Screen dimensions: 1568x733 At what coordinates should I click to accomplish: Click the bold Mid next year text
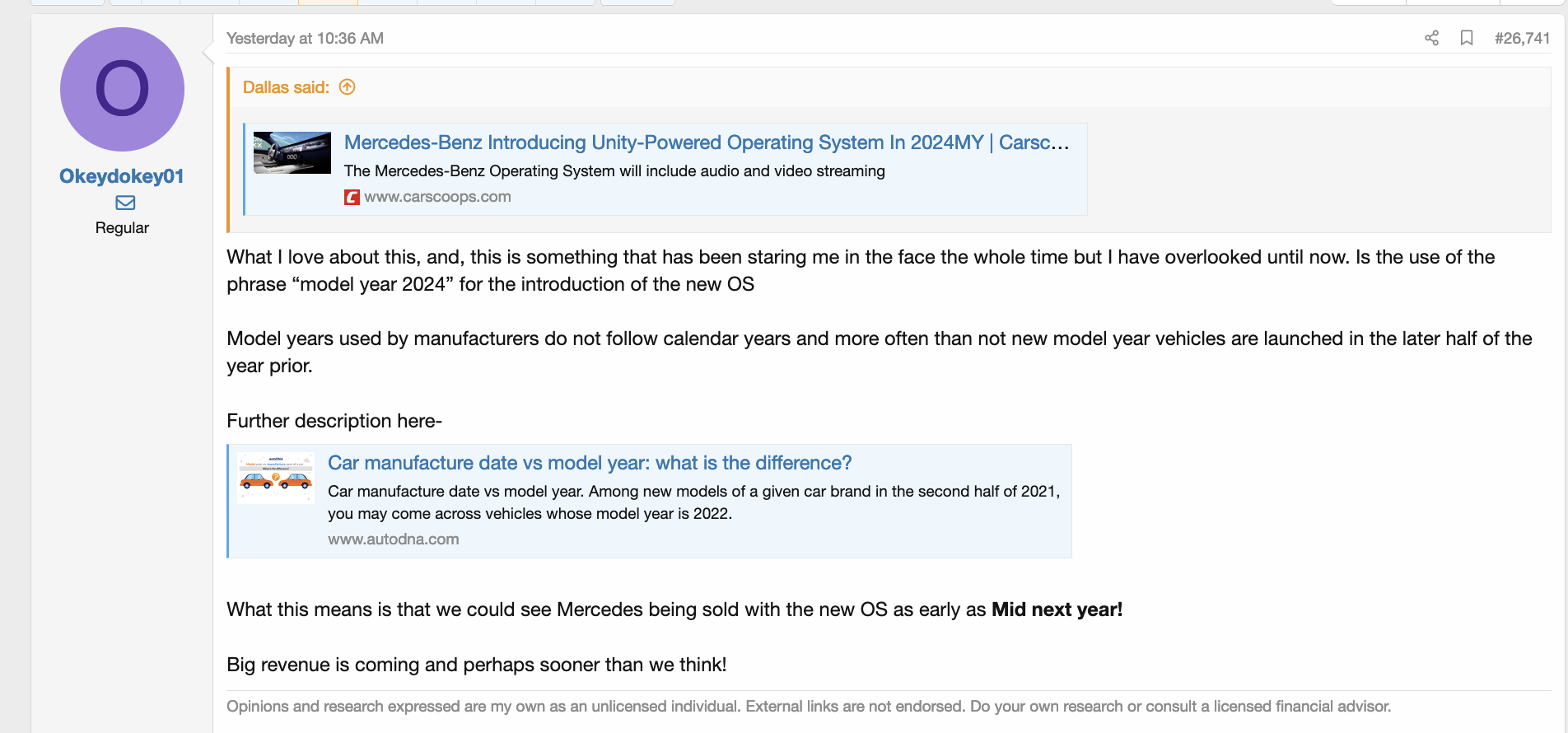pos(1057,609)
